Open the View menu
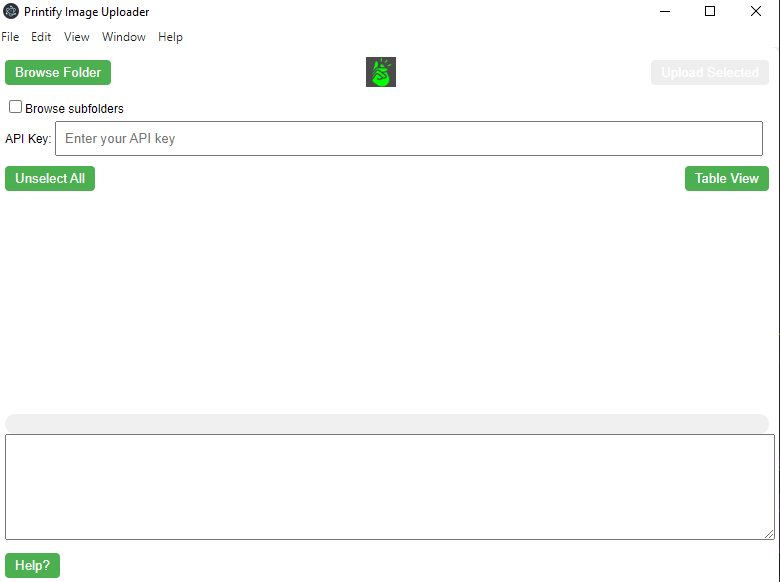The image size is (780, 582). tap(77, 37)
